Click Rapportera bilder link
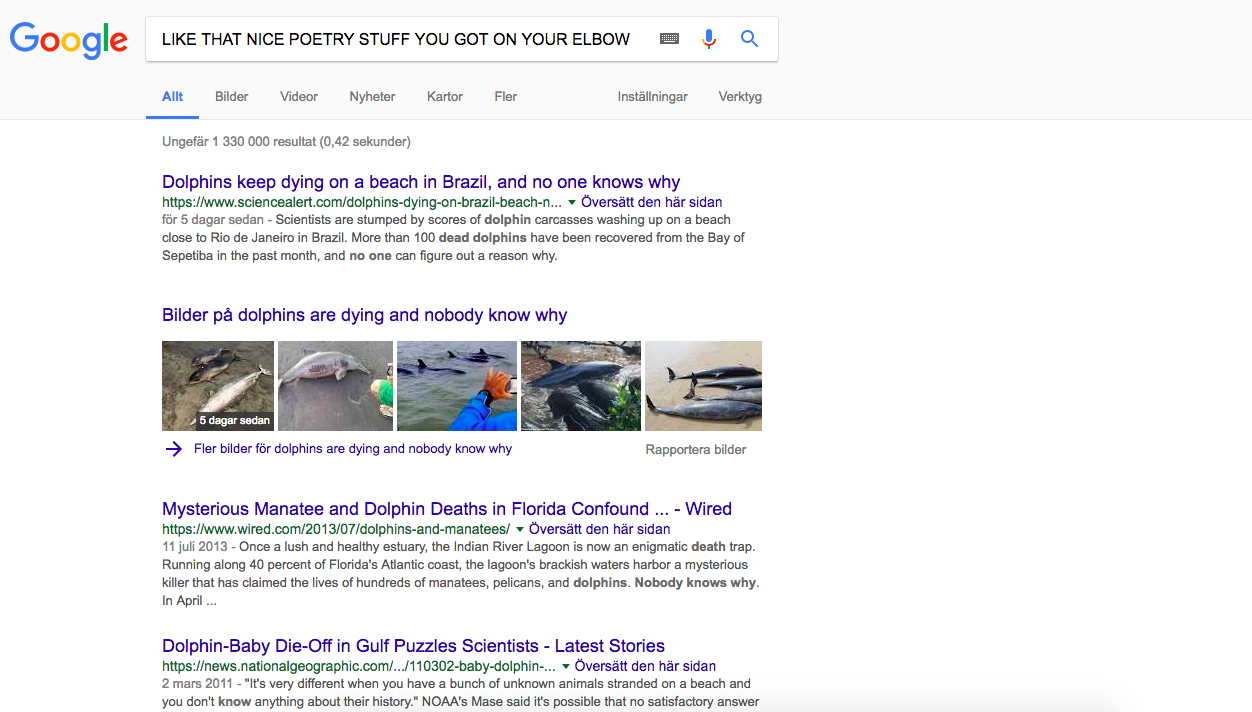Screen dimensions: 1252x712 [x=696, y=450]
